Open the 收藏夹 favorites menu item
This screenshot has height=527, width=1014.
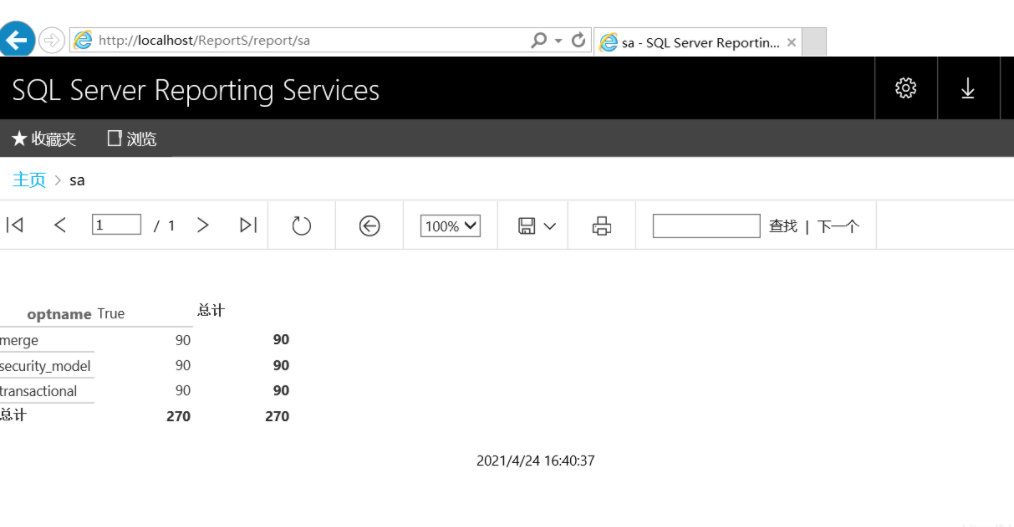tap(44, 138)
